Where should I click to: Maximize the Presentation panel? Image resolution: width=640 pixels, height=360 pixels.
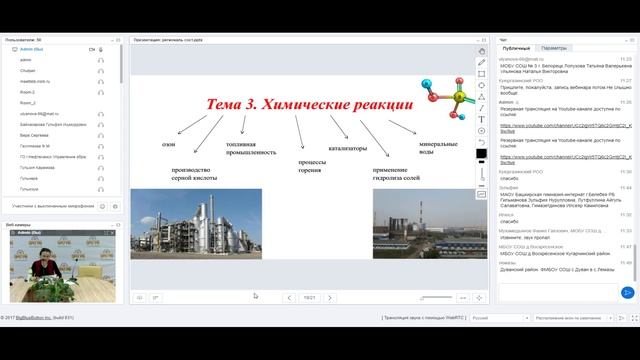484,40
